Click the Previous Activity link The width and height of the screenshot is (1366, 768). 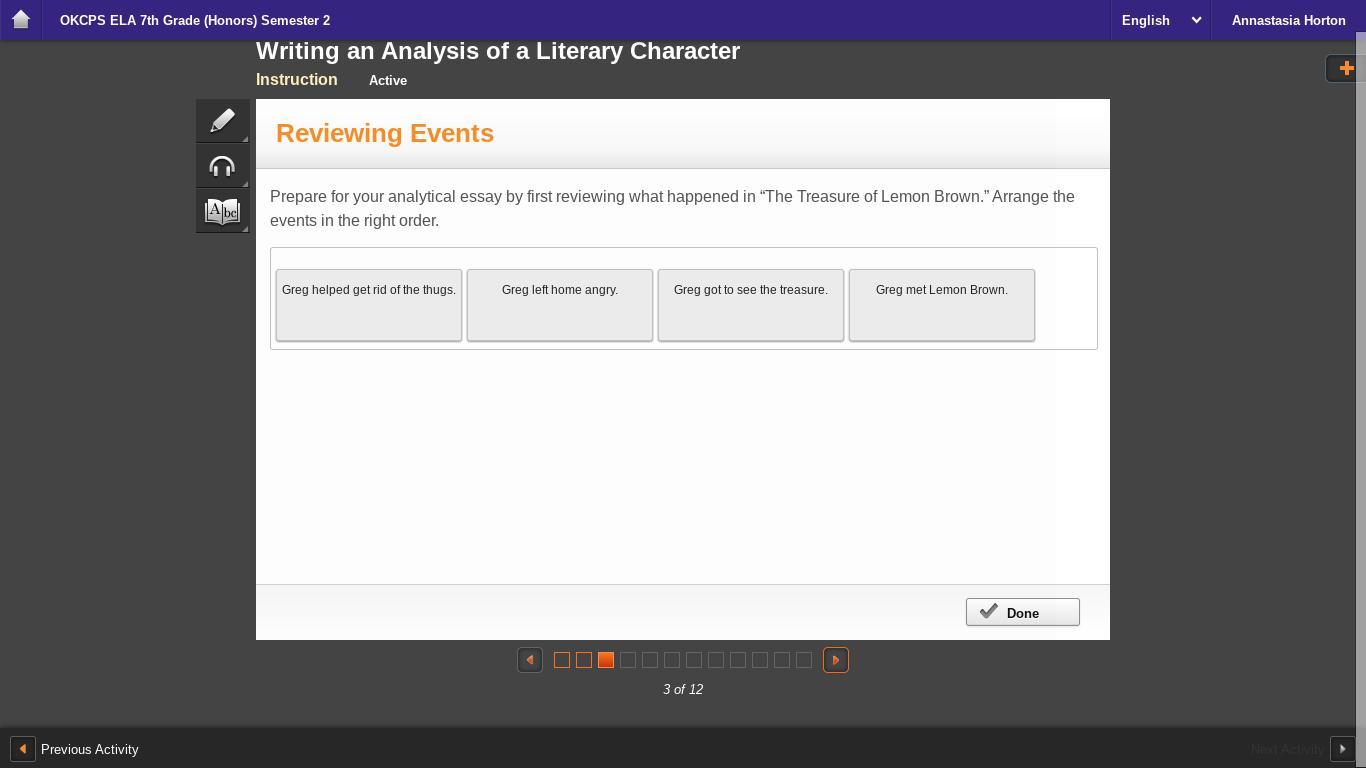coord(90,749)
